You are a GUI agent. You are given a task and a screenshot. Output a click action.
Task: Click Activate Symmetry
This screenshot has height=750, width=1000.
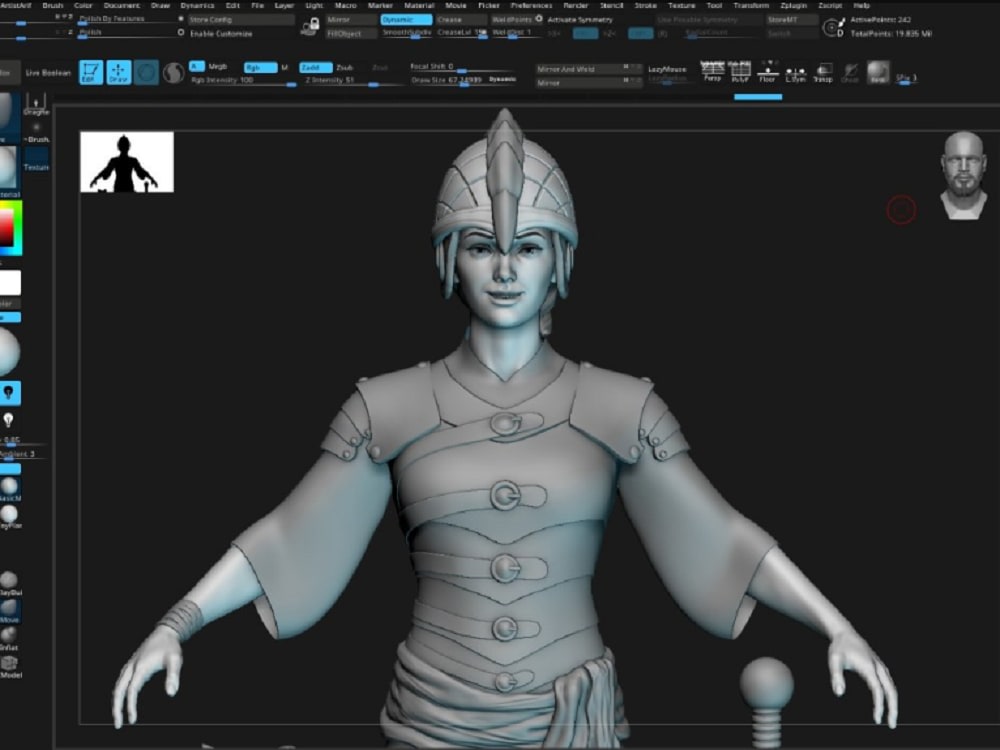[x=580, y=20]
